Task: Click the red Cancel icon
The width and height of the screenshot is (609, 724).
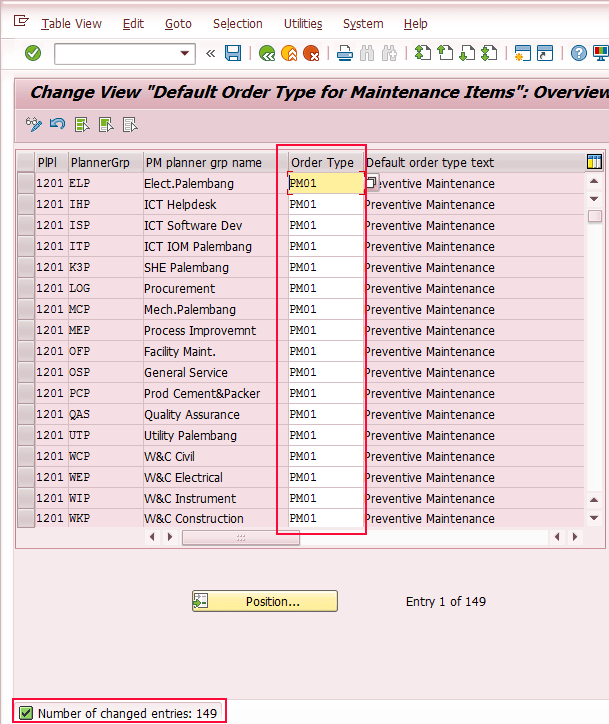Action: point(311,53)
